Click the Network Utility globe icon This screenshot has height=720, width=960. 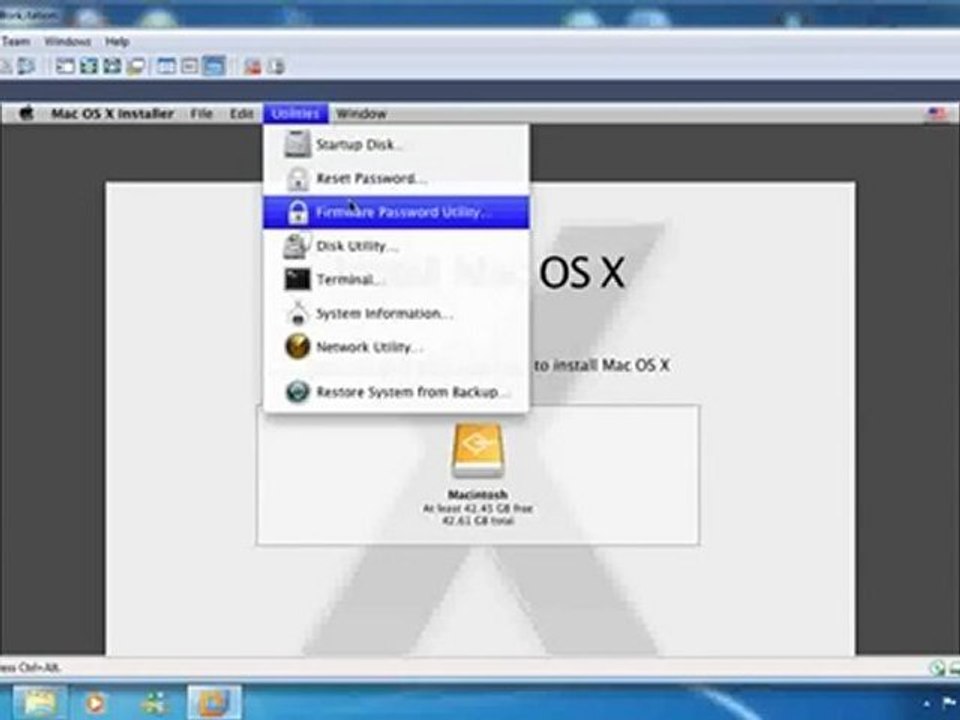pos(298,347)
